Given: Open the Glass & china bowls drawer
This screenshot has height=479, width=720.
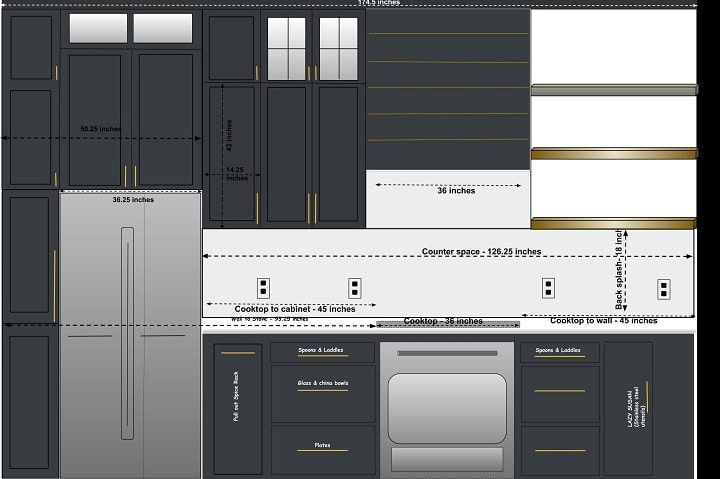Looking at the screenshot, I should [x=323, y=394].
